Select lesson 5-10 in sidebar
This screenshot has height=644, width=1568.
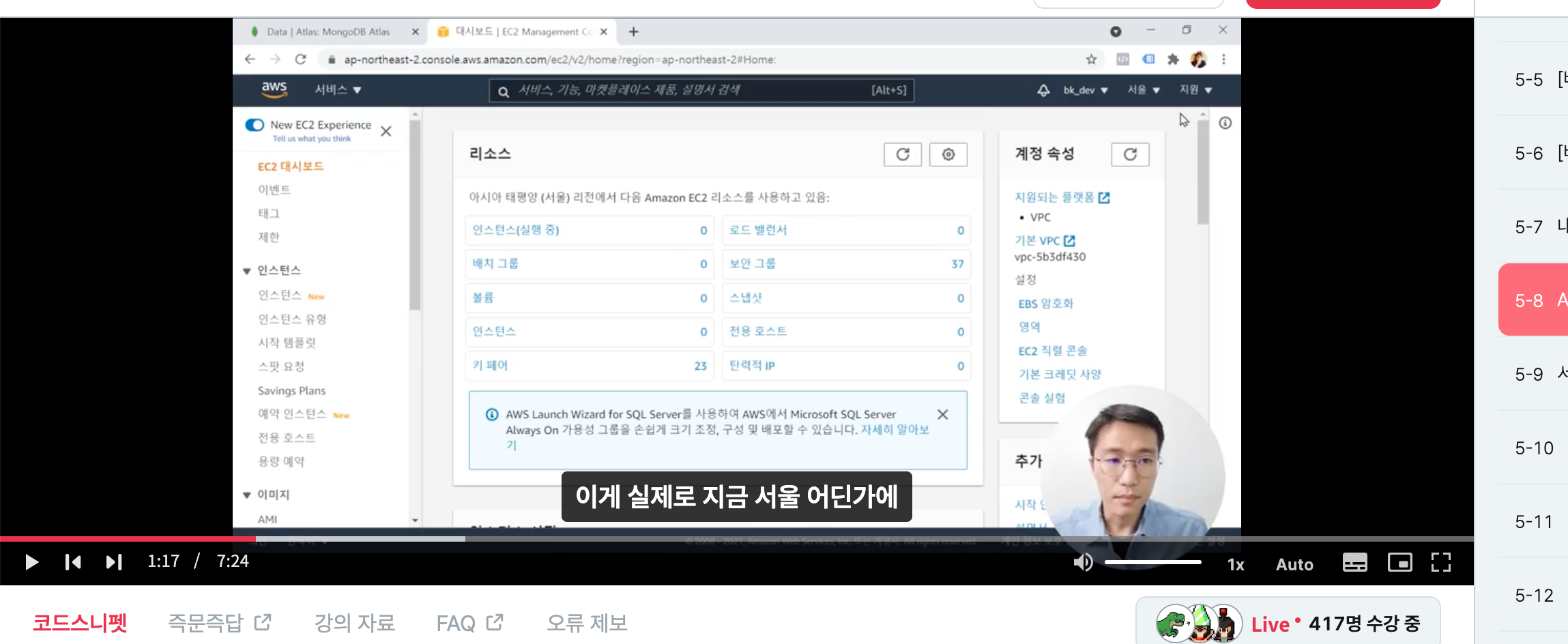pos(1533,448)
